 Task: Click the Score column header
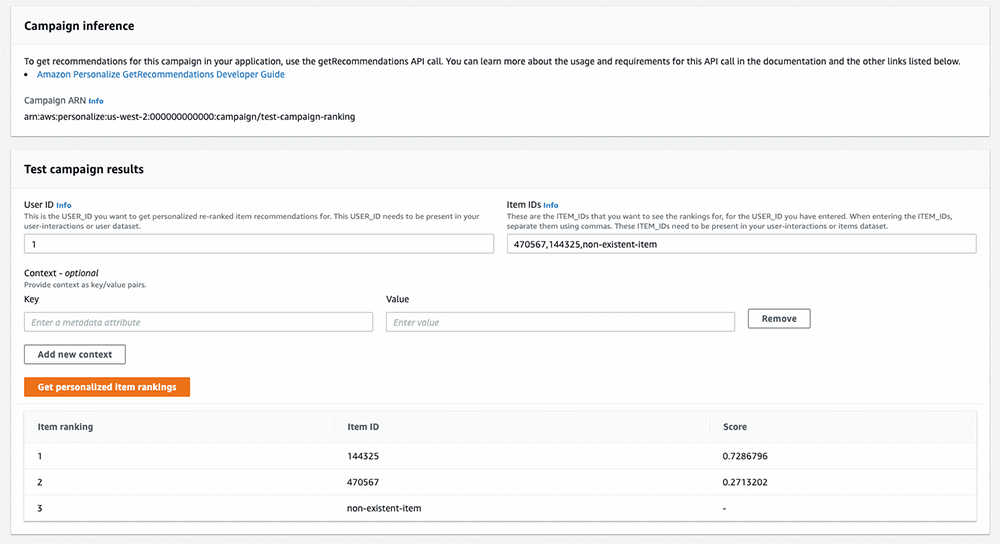tap(735, 427)
